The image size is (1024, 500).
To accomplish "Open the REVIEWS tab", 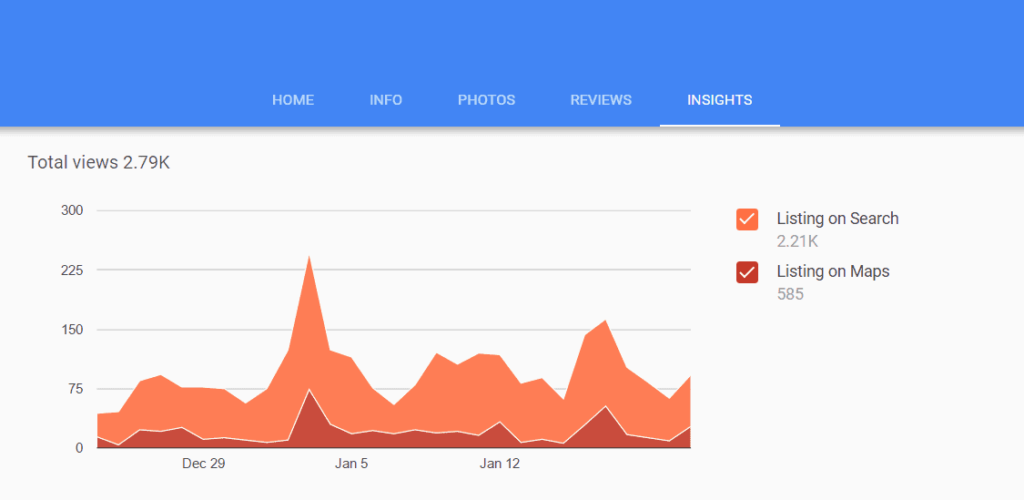I will (601, 101).
